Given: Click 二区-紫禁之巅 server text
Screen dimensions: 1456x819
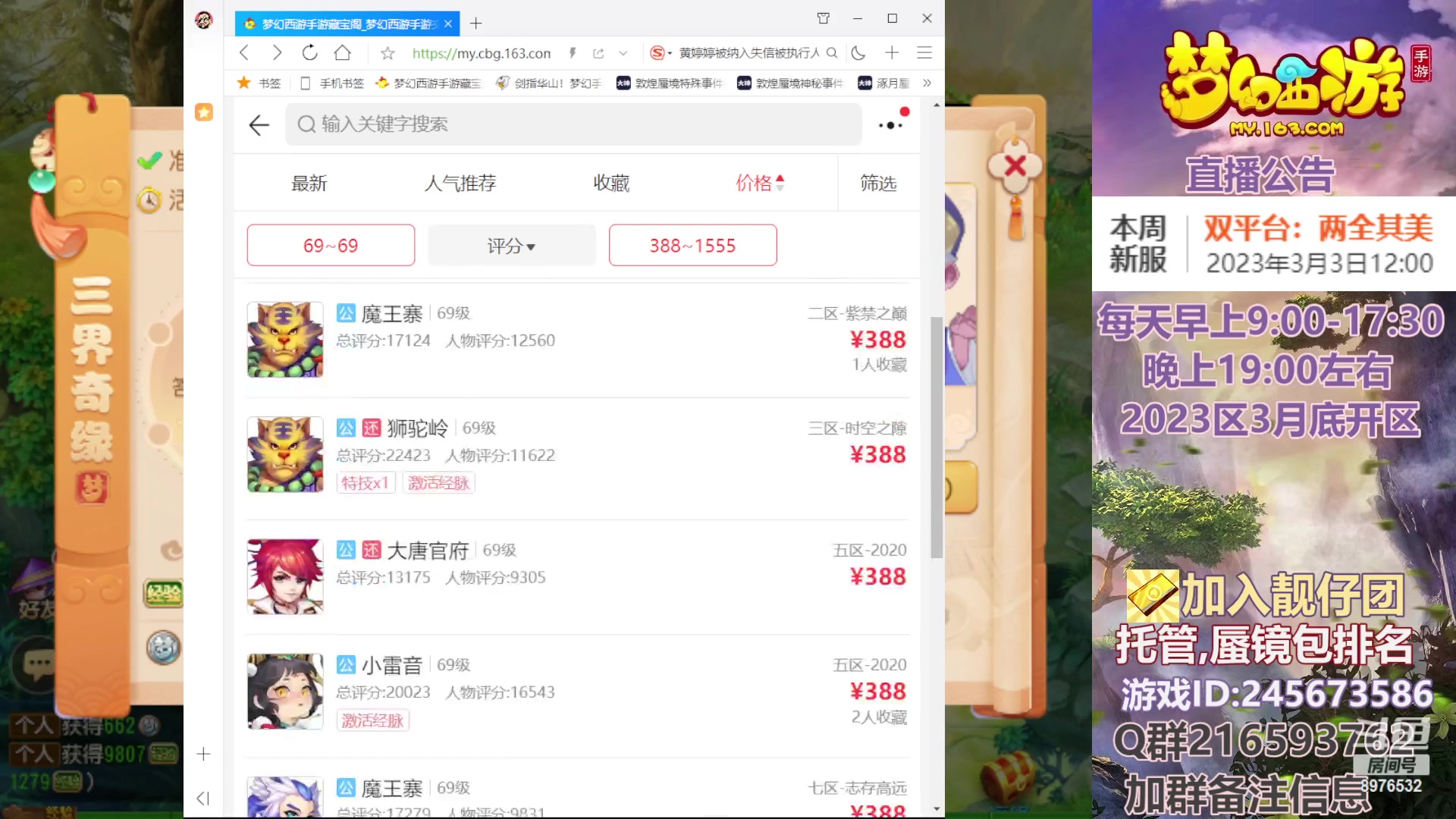Looking at the screenshot, I should tap(857, 313).
